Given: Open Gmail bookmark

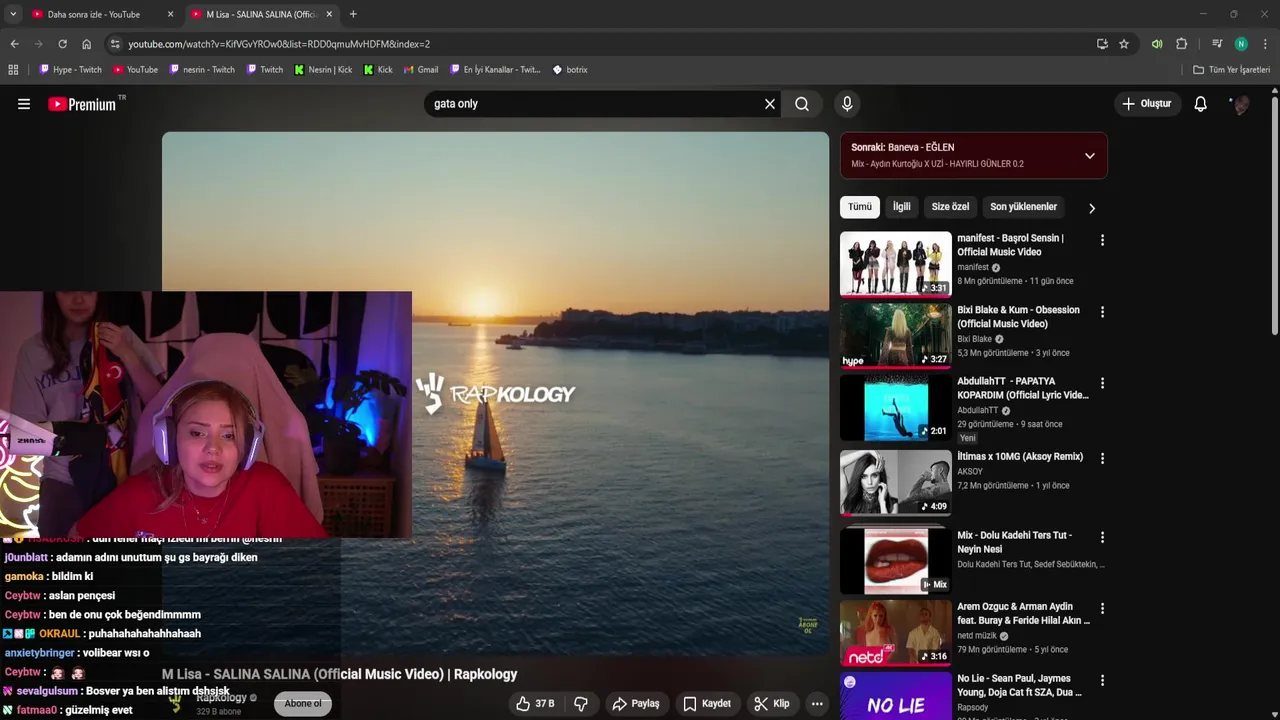Looking at the screenshot, I should [421, 70].
